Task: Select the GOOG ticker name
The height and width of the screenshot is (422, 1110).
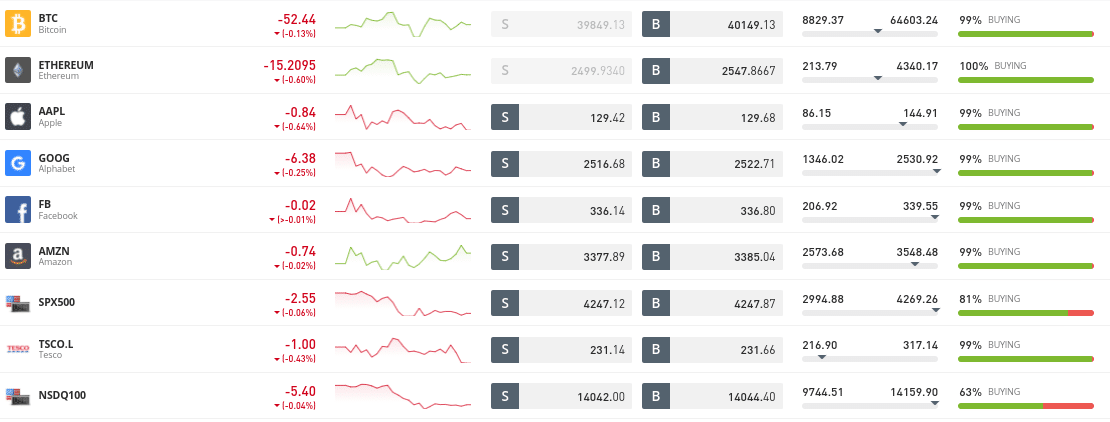Action: point(54,158)
